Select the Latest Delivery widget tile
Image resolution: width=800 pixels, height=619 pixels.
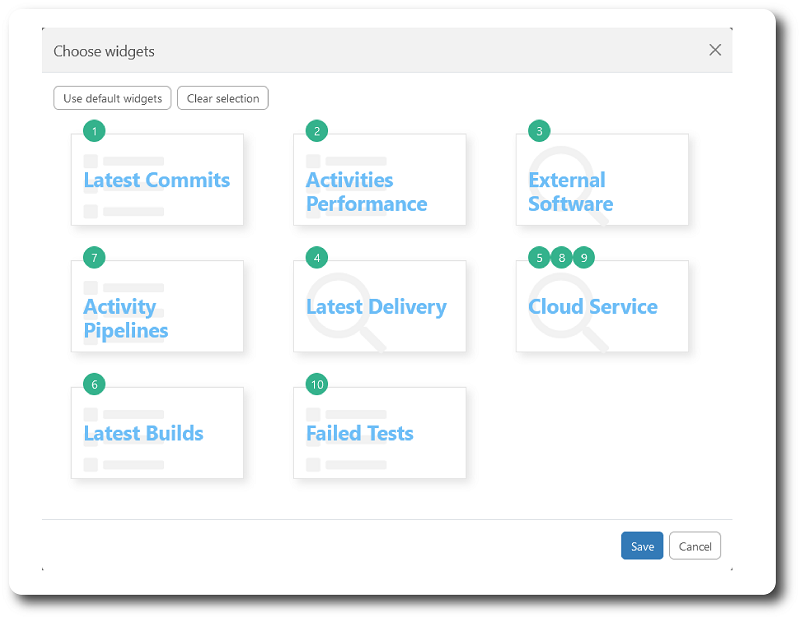click(380, 306)
